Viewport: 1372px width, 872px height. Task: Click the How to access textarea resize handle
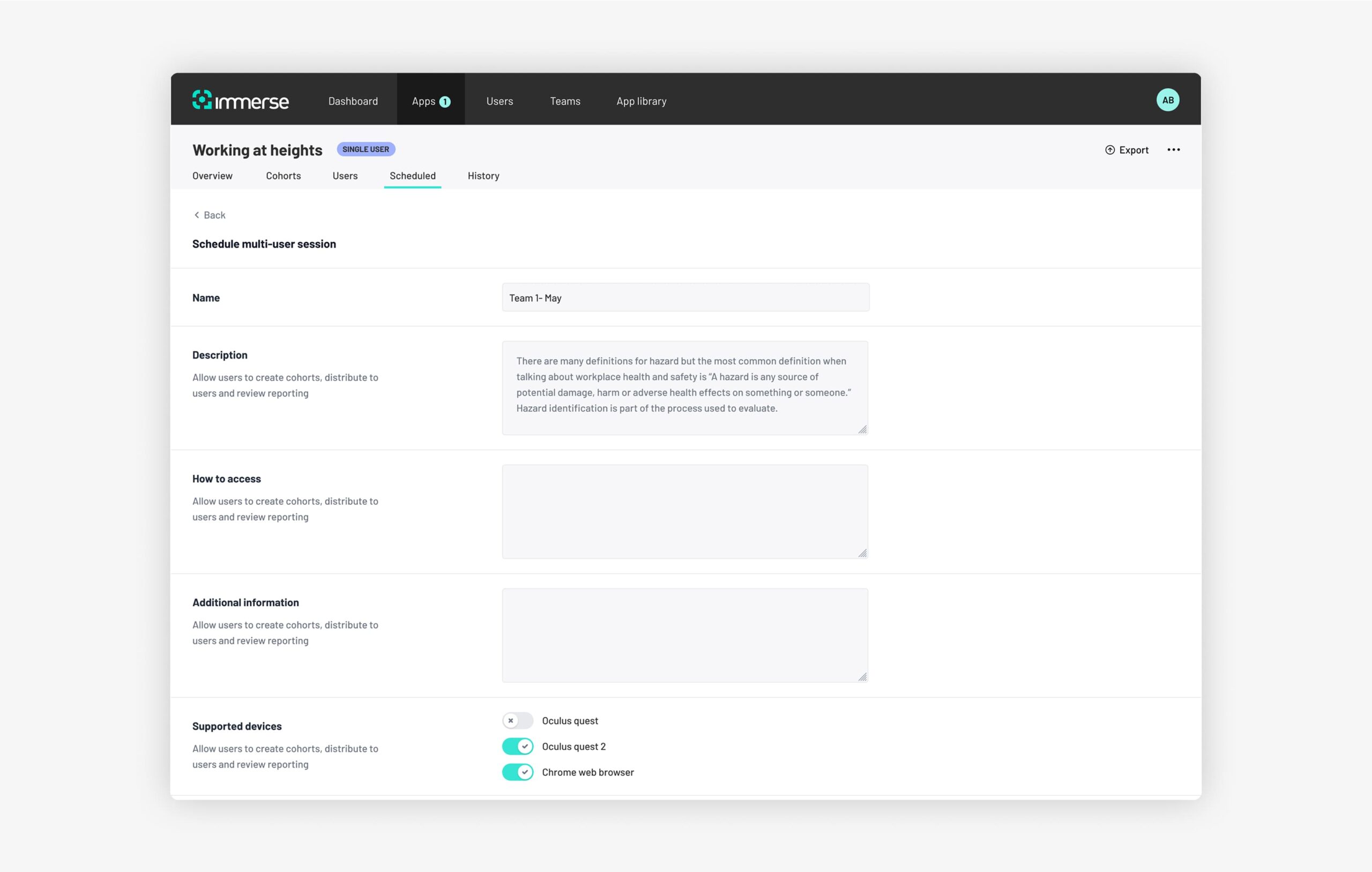(x=863, y=553)
